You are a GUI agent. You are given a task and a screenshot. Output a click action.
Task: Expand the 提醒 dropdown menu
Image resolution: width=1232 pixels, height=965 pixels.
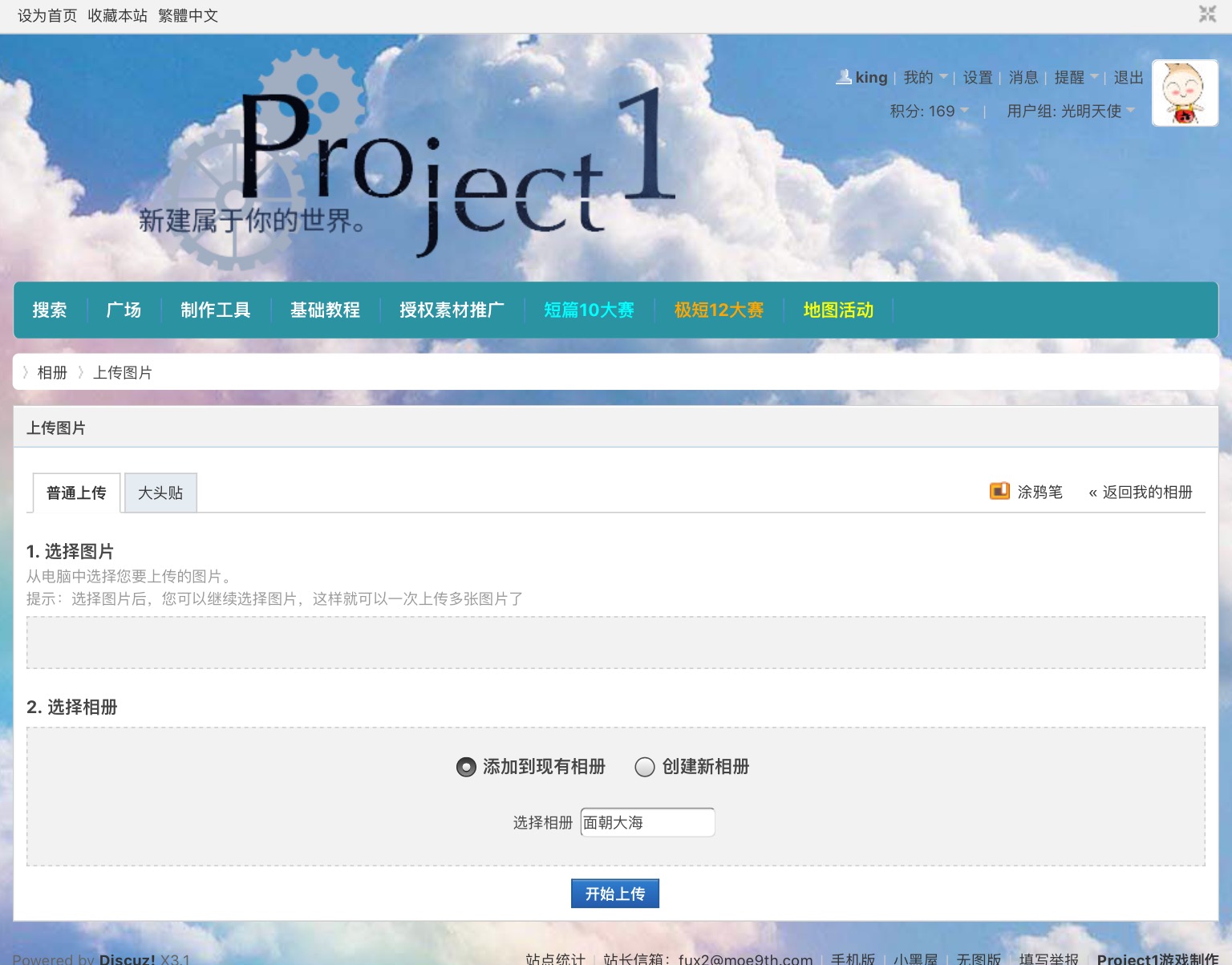[1076, 77]
